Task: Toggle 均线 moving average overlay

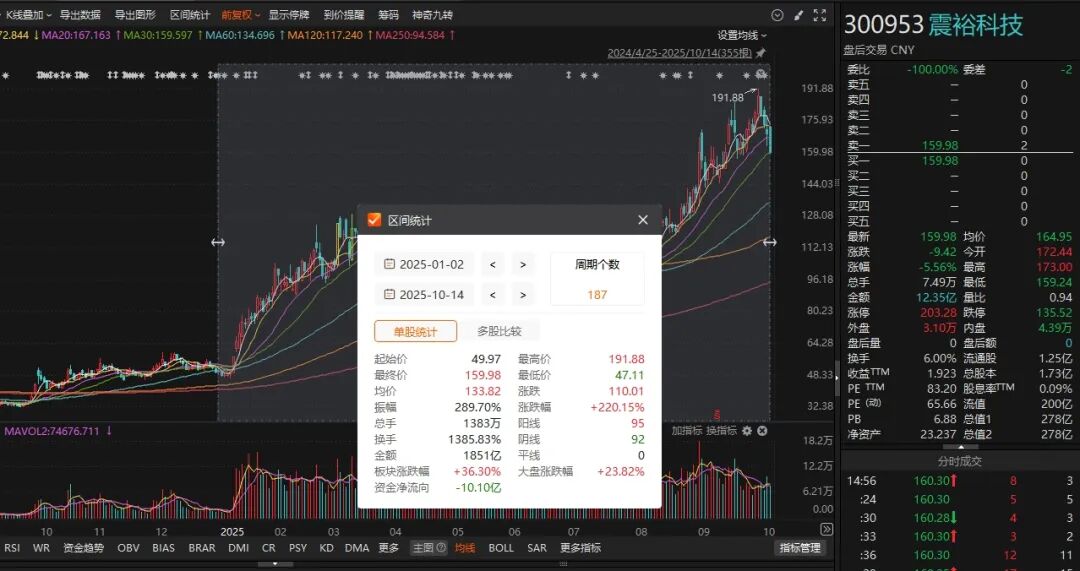Action: [x=465, y=548]
